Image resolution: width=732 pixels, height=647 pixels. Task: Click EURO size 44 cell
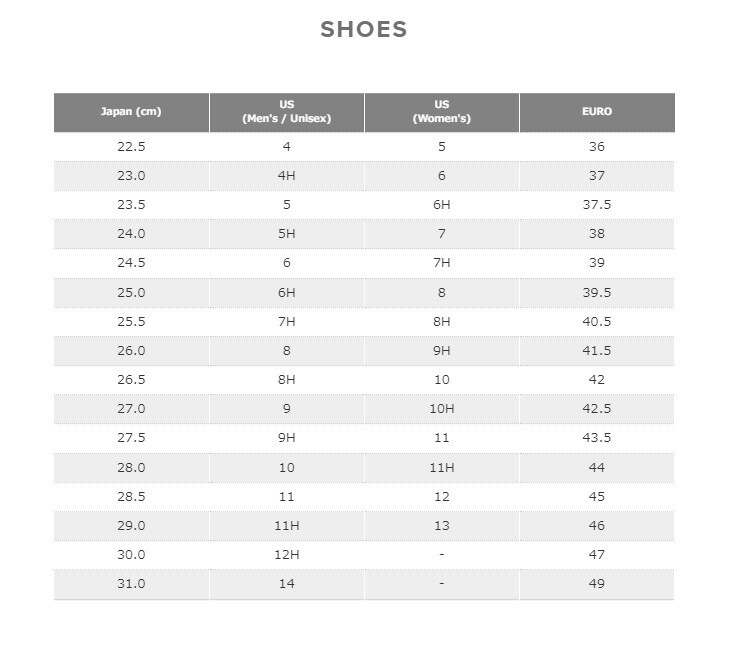point(597,467)
